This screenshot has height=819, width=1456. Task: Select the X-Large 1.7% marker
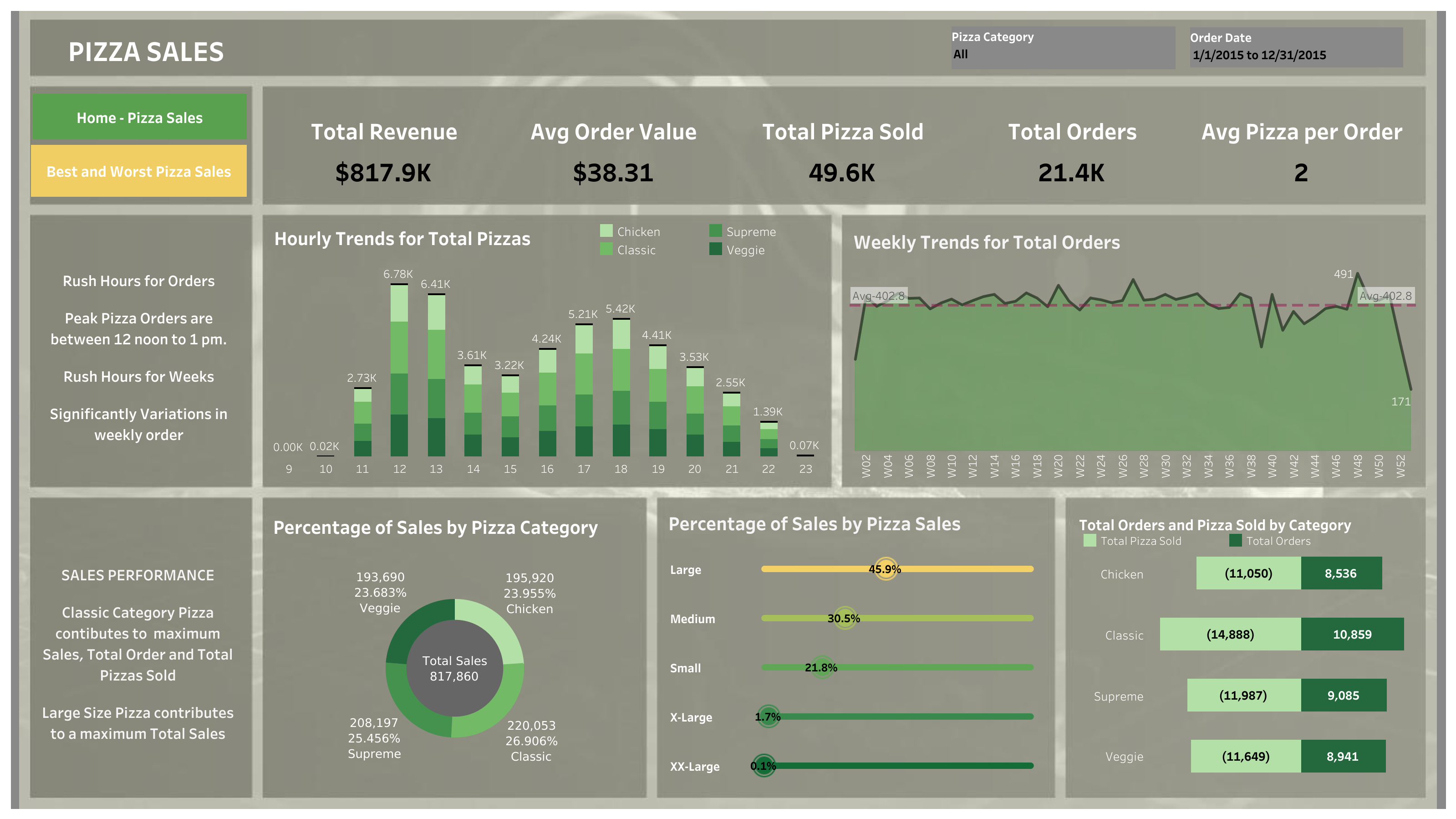tap(768, 717)
